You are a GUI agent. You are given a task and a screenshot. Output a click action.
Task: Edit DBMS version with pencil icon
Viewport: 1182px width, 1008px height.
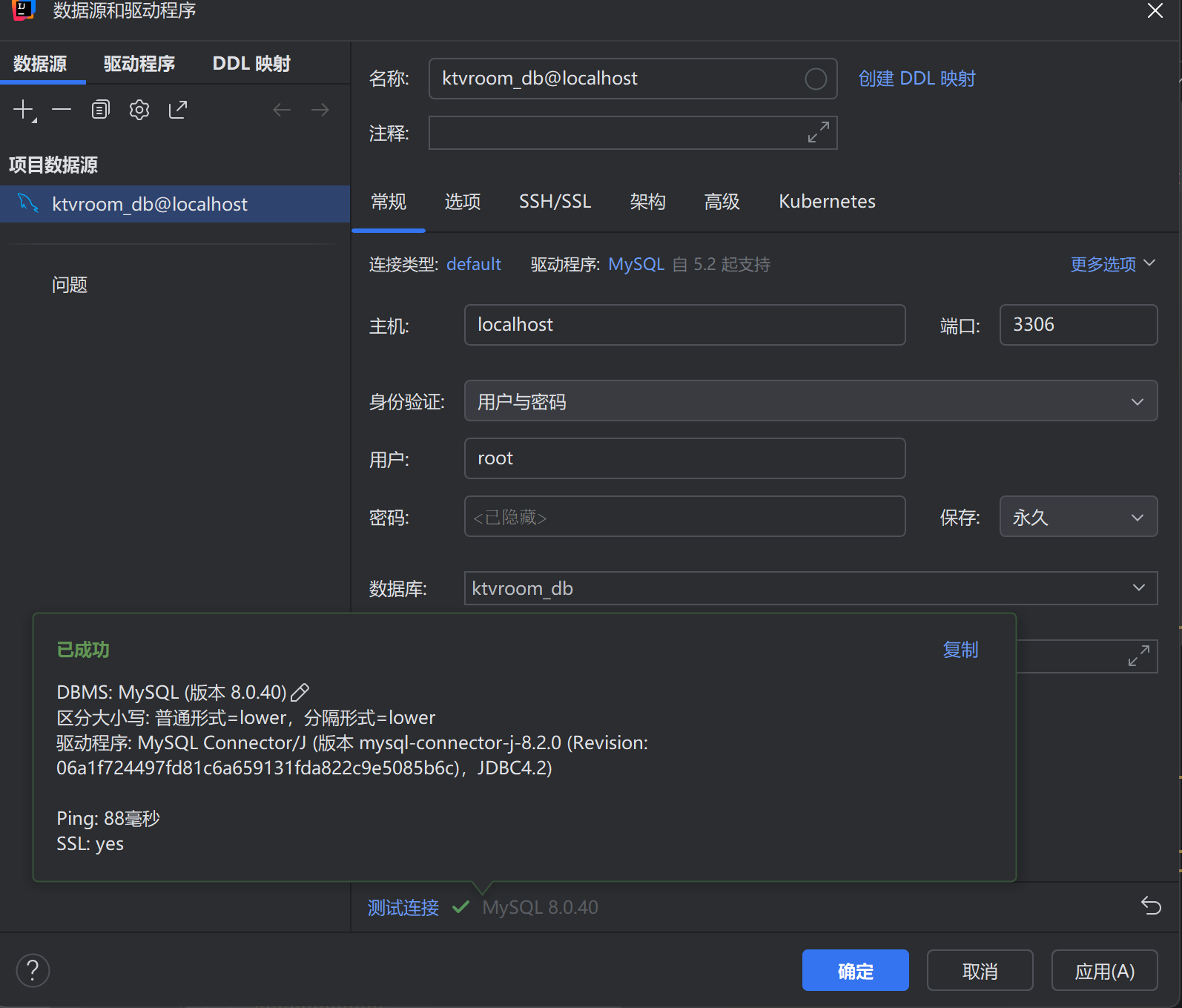pyautogui.click(x=300, y=692)
